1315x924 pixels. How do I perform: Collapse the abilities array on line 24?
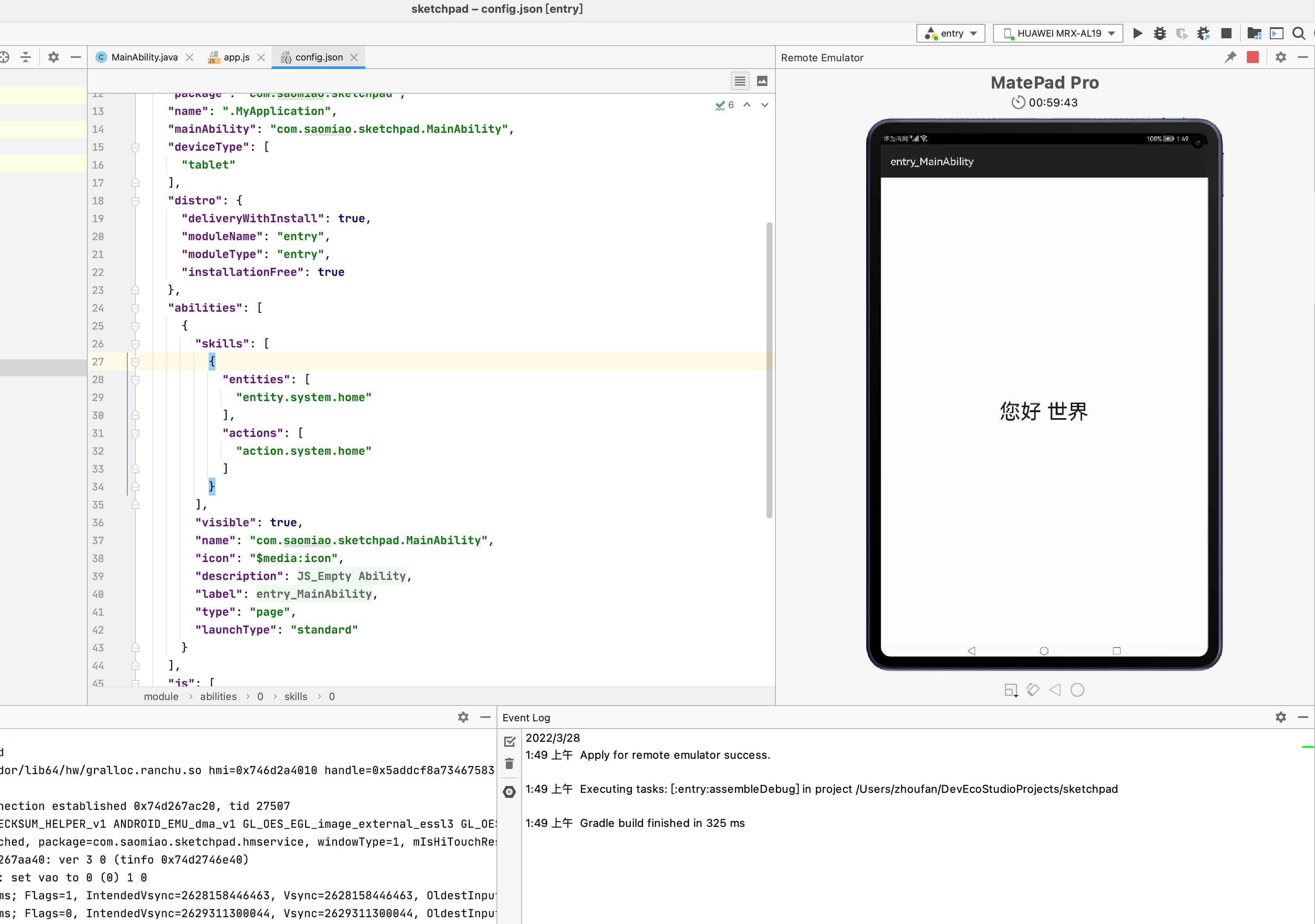pos(135,308)
